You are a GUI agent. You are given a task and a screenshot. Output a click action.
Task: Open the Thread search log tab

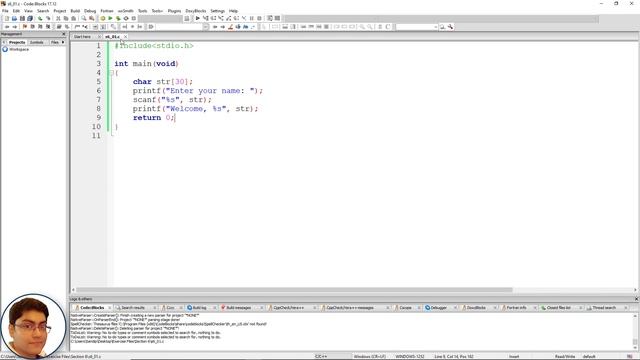coord(604,308)
